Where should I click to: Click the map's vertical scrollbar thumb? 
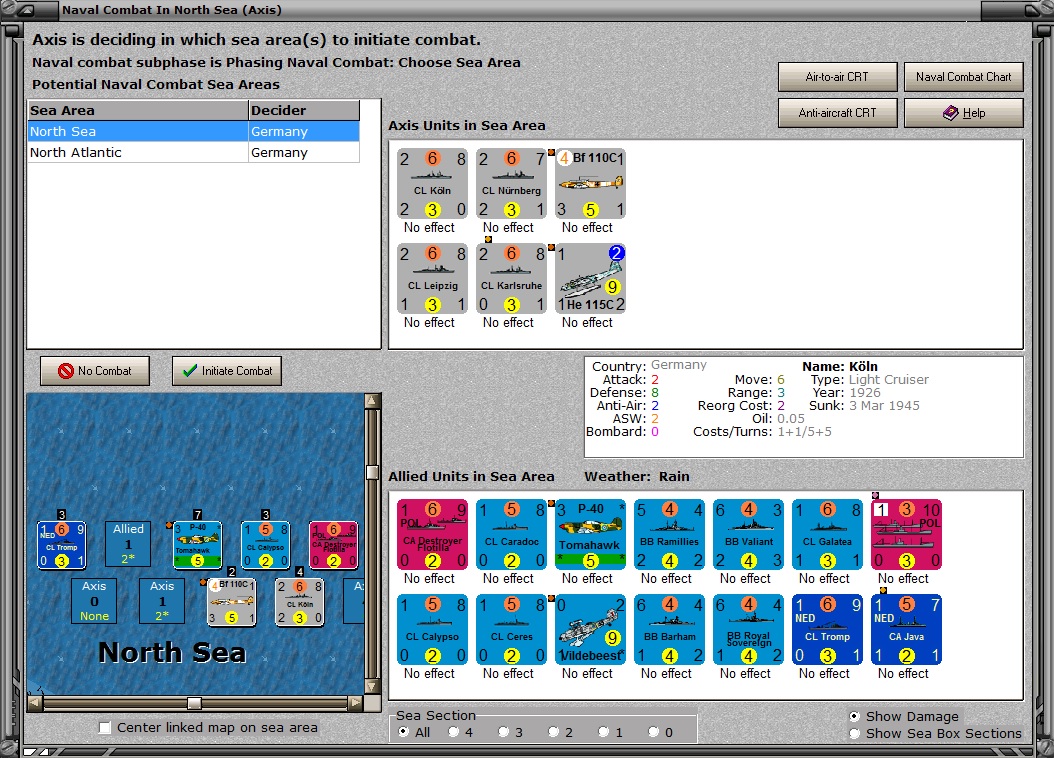tap(372, 472)
